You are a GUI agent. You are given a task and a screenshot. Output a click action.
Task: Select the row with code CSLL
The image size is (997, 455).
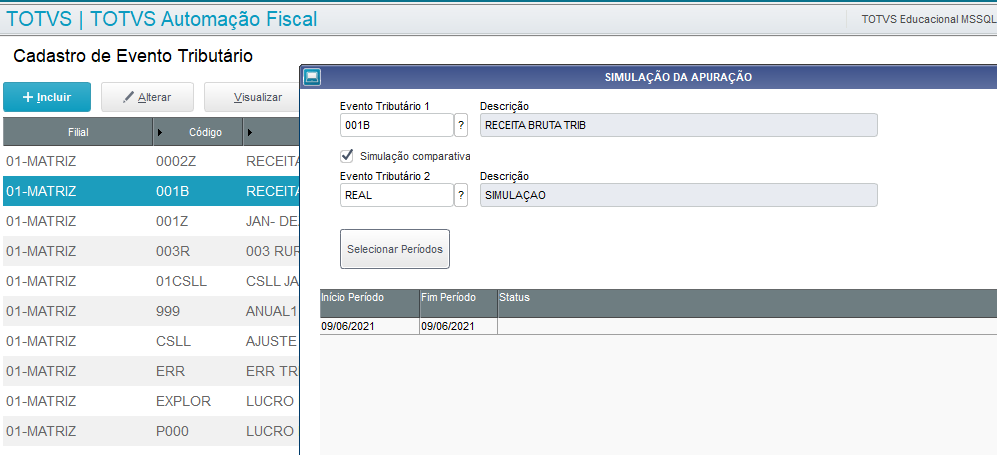[151, 341]
